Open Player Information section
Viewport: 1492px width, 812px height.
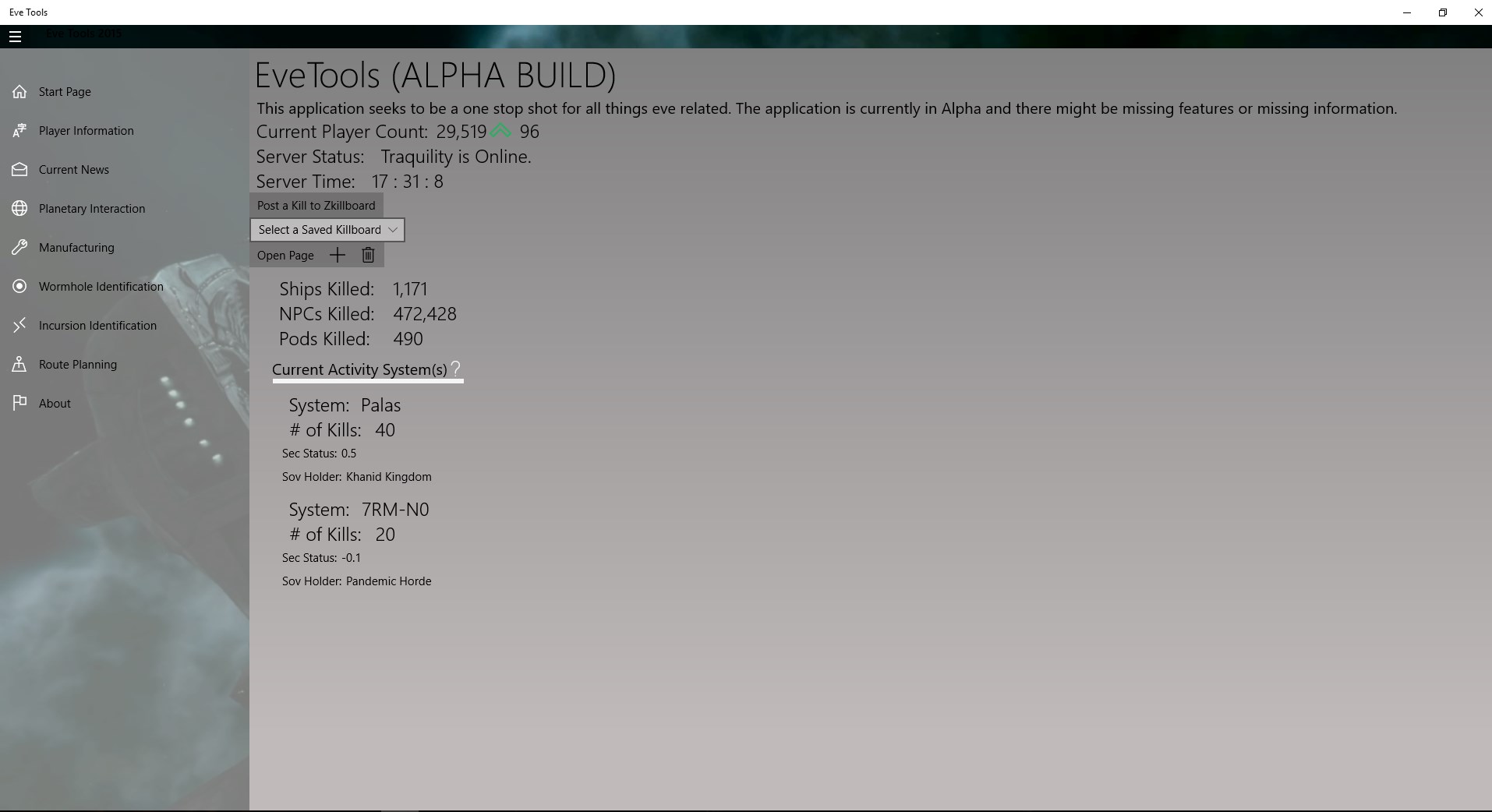(x=87, y=131)
